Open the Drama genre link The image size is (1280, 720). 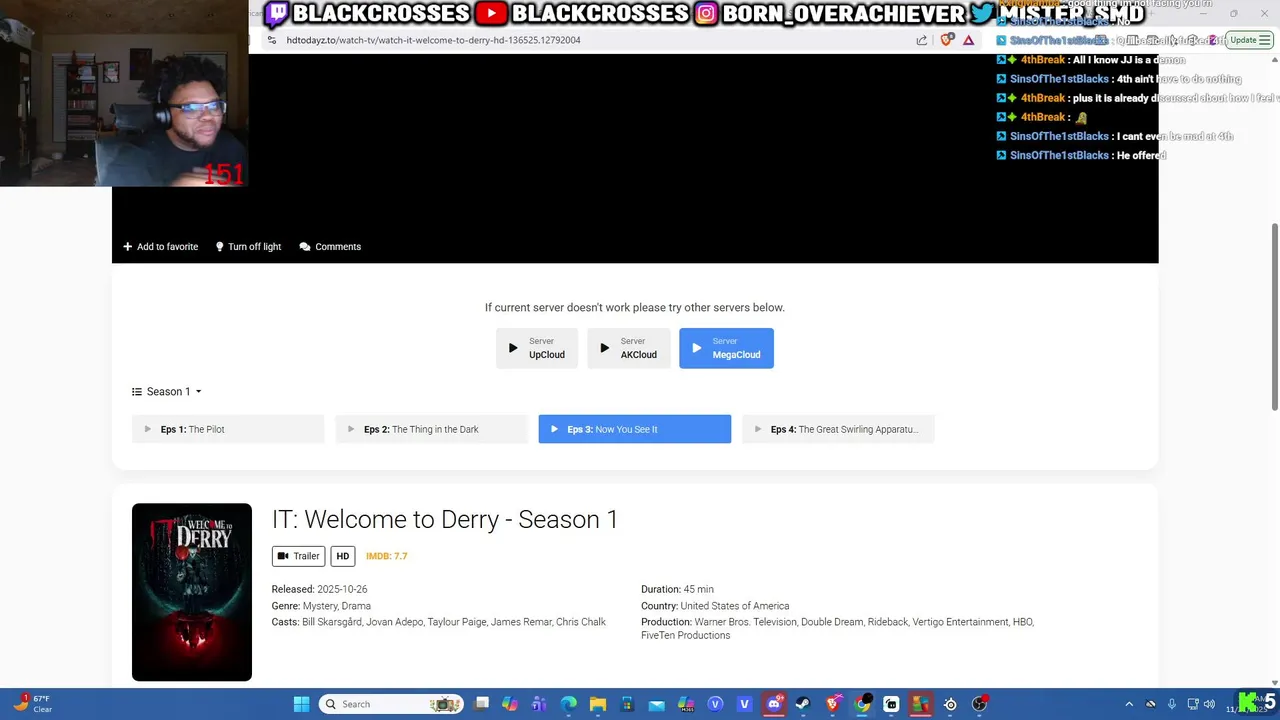(x=356, y=606)
